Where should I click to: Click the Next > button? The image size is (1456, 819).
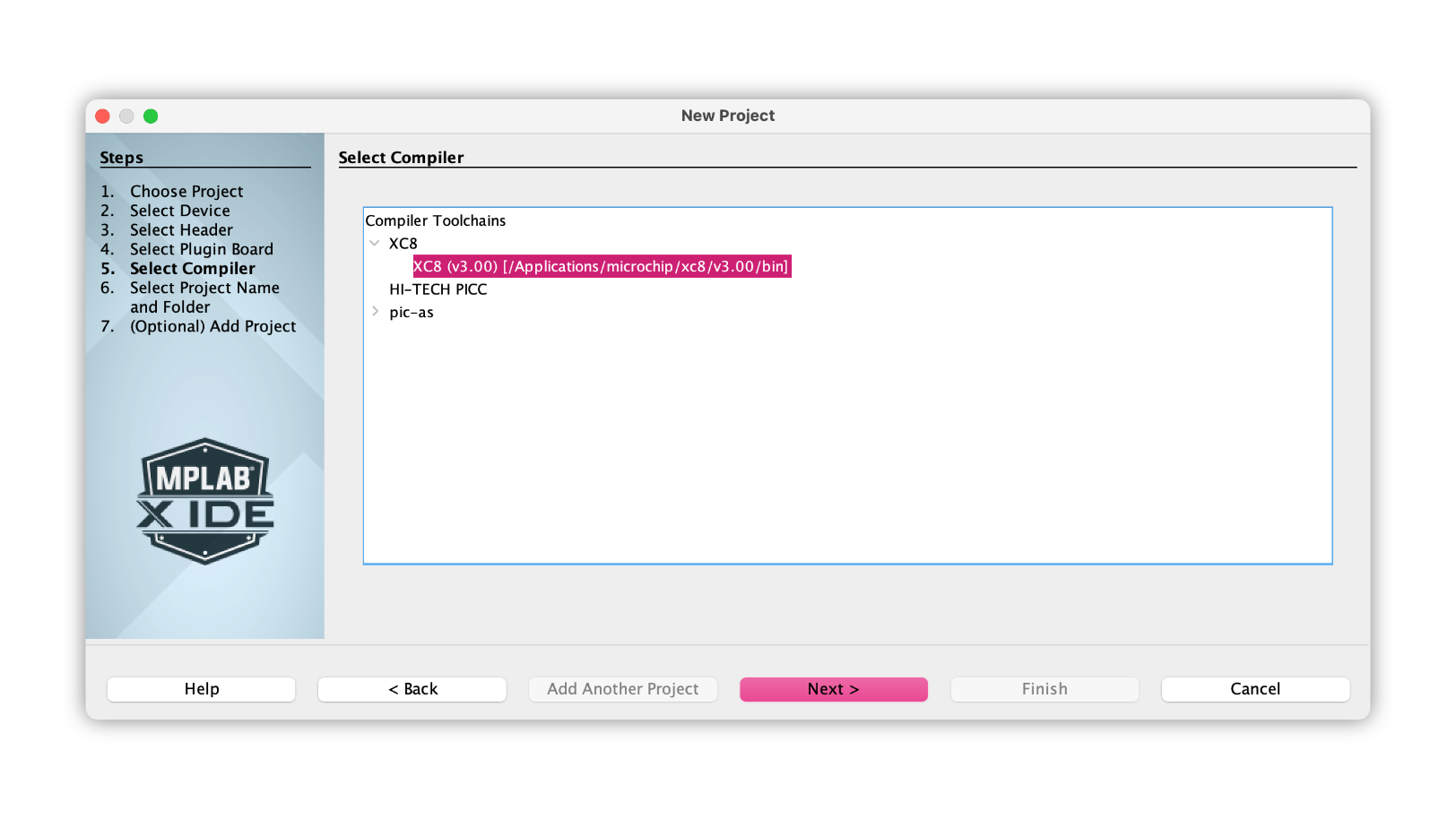(833, 689)
